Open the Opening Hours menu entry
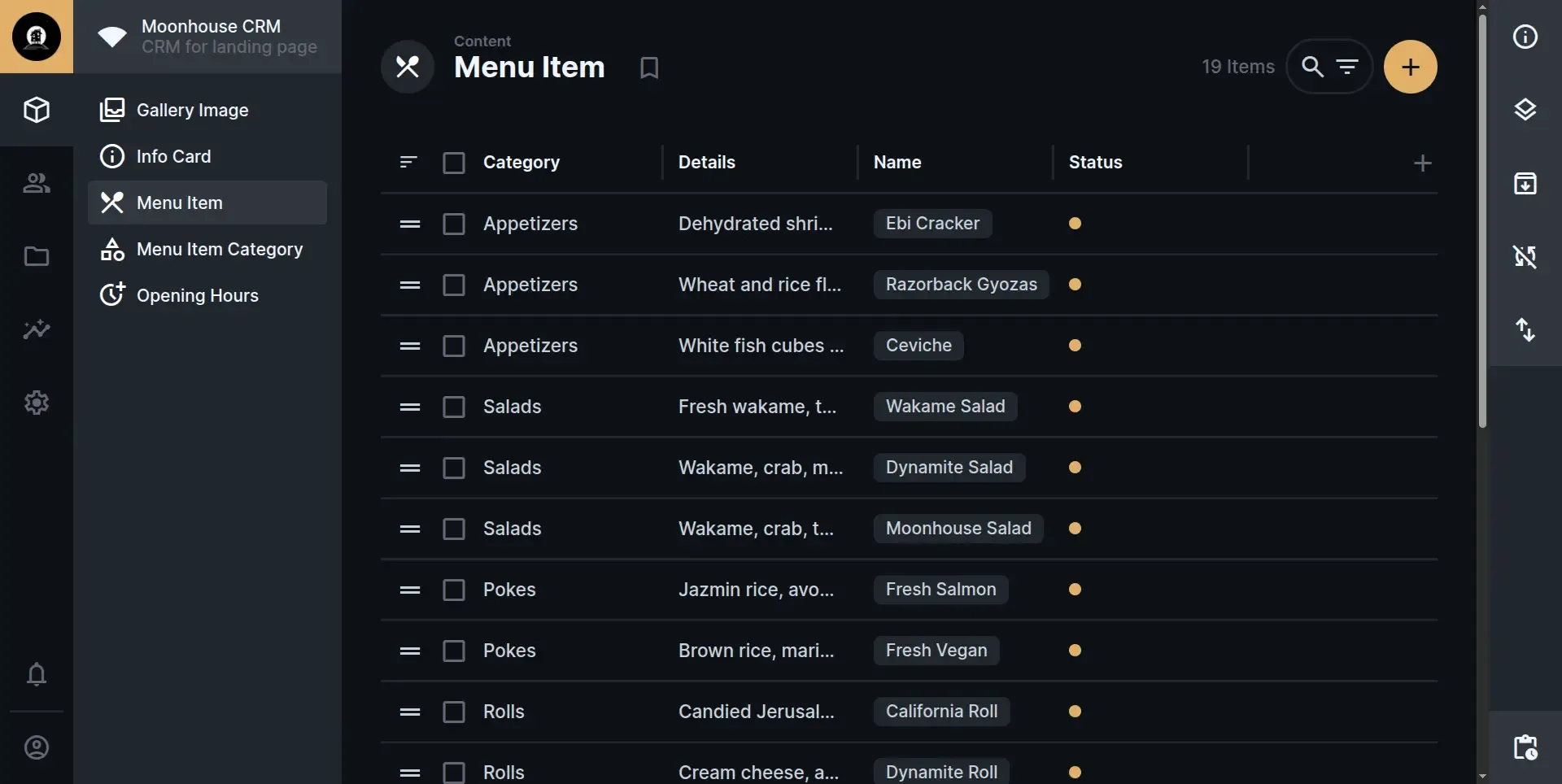 pyautogui.click(x=199, y=295)
